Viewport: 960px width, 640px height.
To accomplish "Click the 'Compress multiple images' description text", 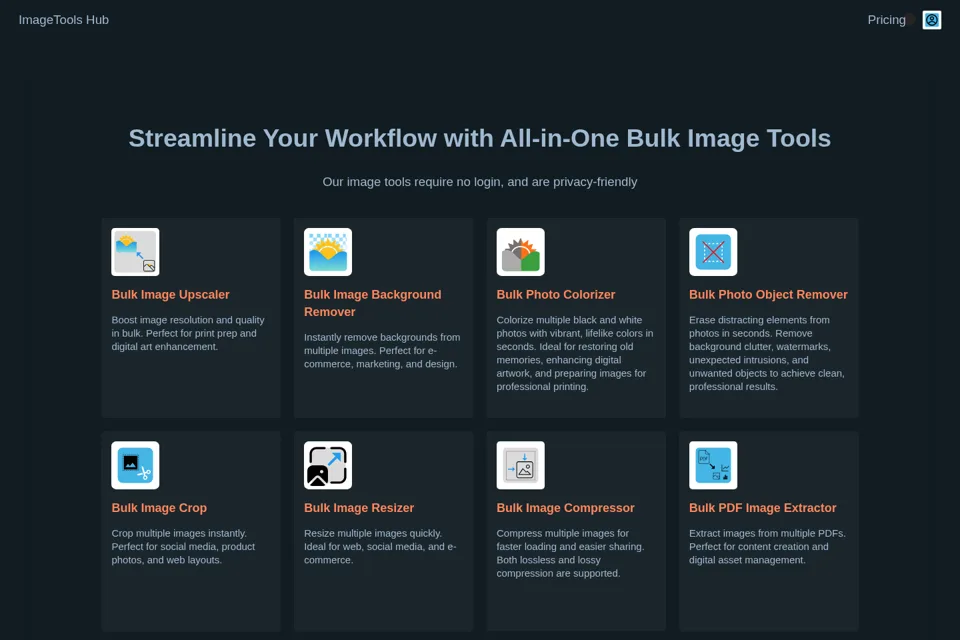I will [570, 553].
